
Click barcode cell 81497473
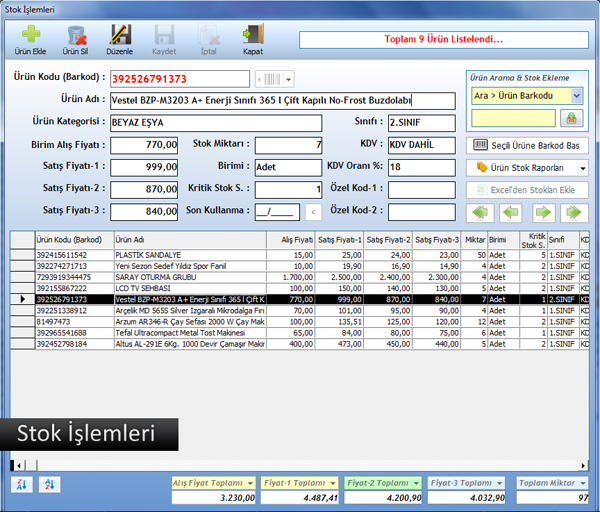(75, 321)
